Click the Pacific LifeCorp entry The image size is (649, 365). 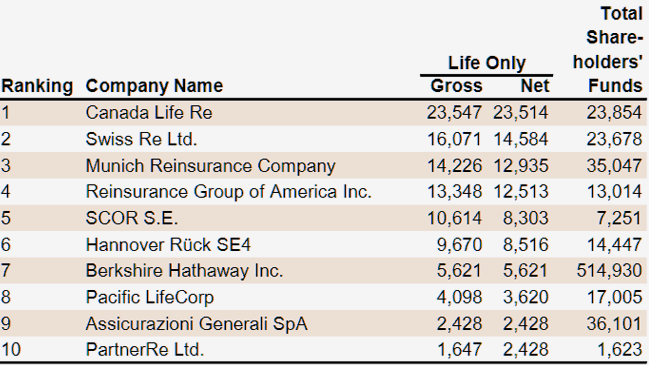pos(149,297)
